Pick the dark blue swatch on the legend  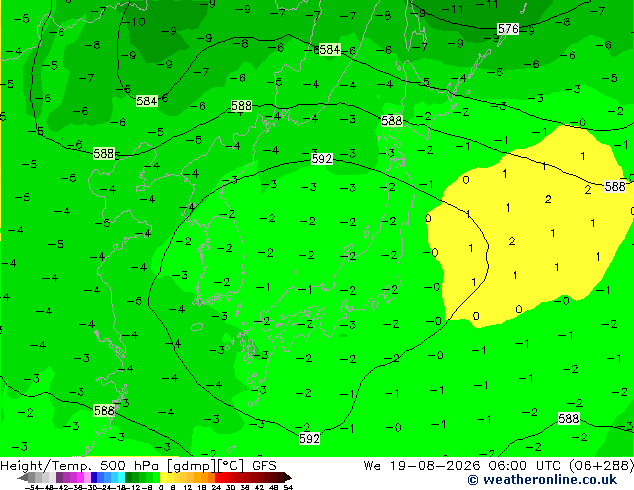pyautogui.click(x=94, y=477)
